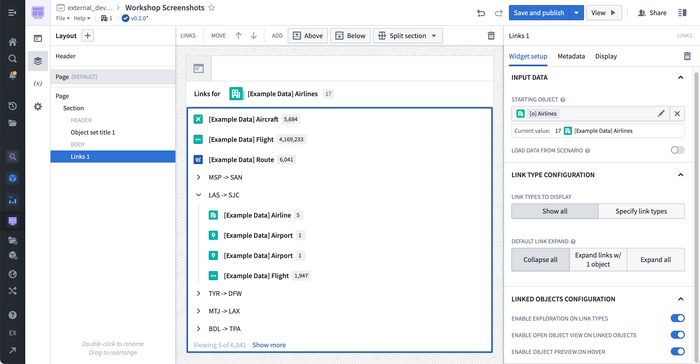This screenshot has width=700, height=364.
Task: Disable exploration on link types
Action: click(x=677, y=318)
